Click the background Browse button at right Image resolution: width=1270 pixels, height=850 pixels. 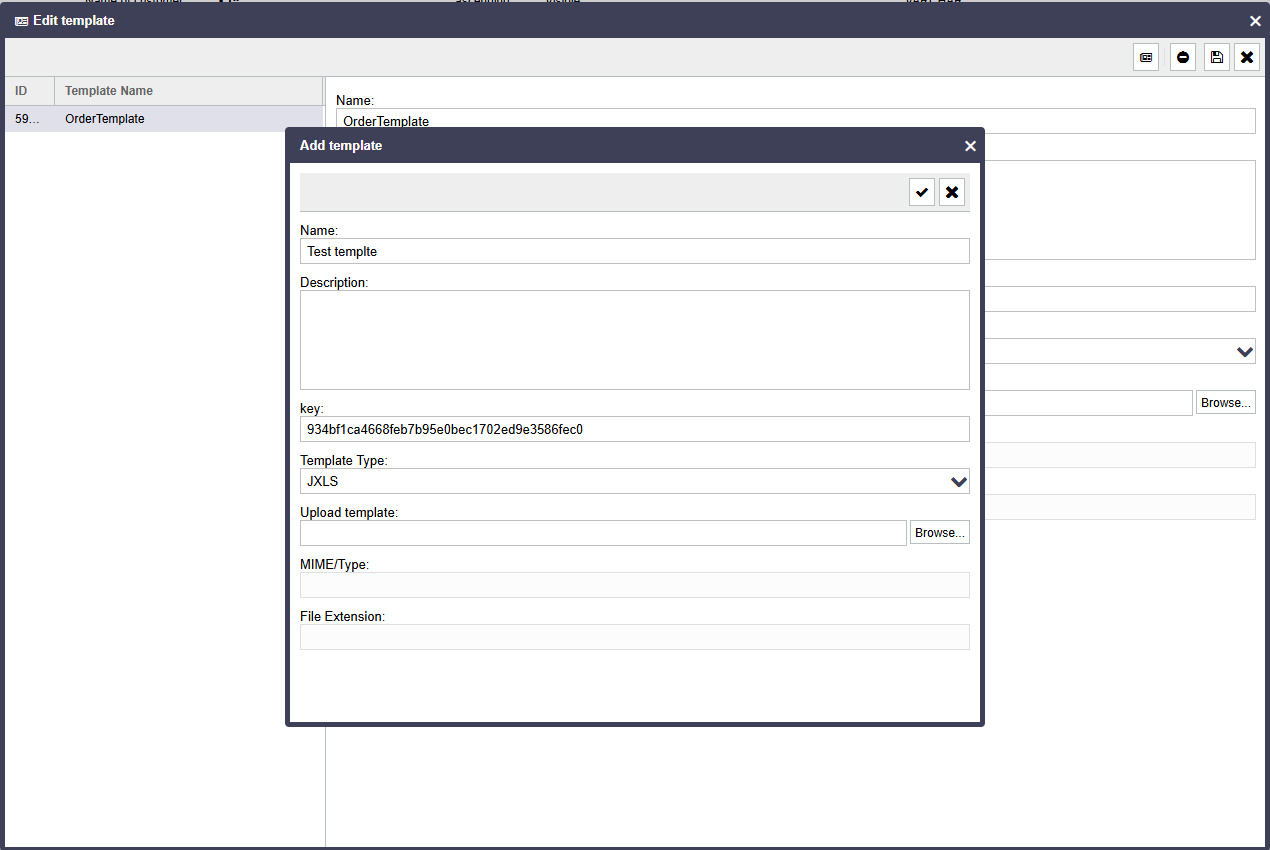click(1225, 403)
